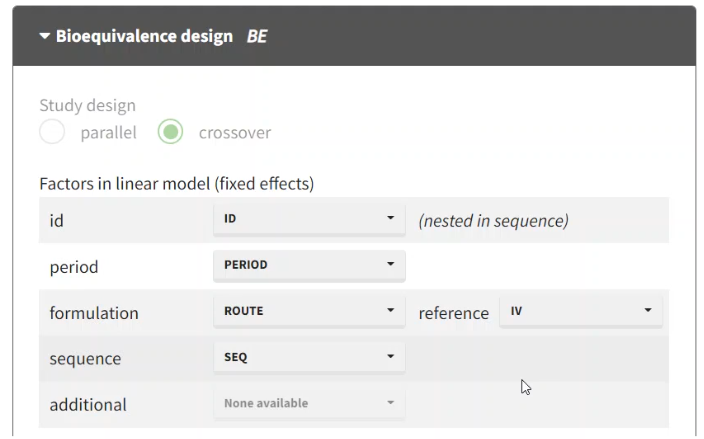Click the additional dropdown showing None available
704x439 pixels.
point(308,403)
